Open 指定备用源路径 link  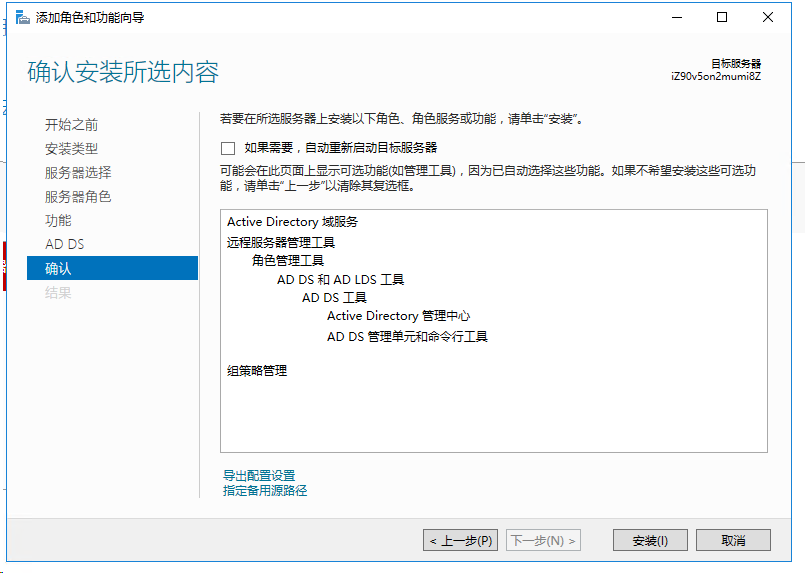point(265,490)
